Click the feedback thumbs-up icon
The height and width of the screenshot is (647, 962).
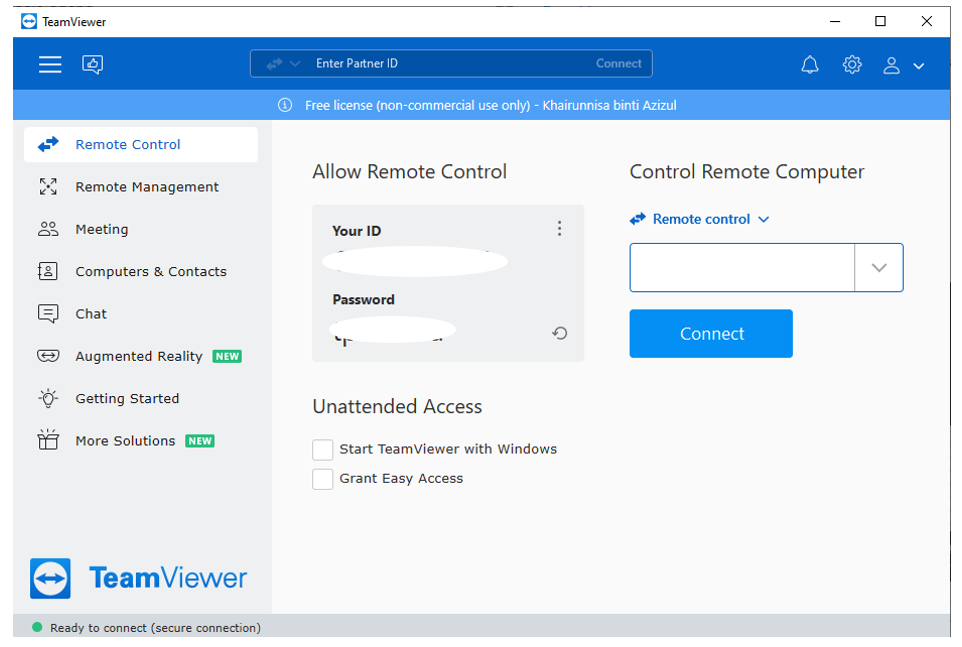[93, 64]
